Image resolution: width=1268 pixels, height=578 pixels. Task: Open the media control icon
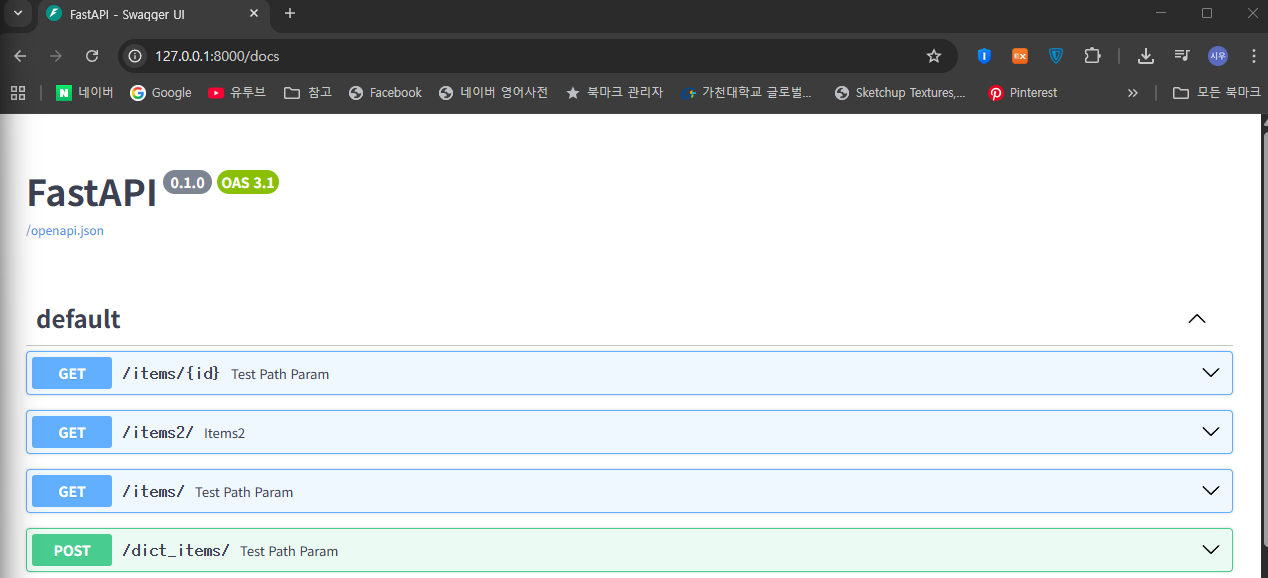pos(1182,56)
